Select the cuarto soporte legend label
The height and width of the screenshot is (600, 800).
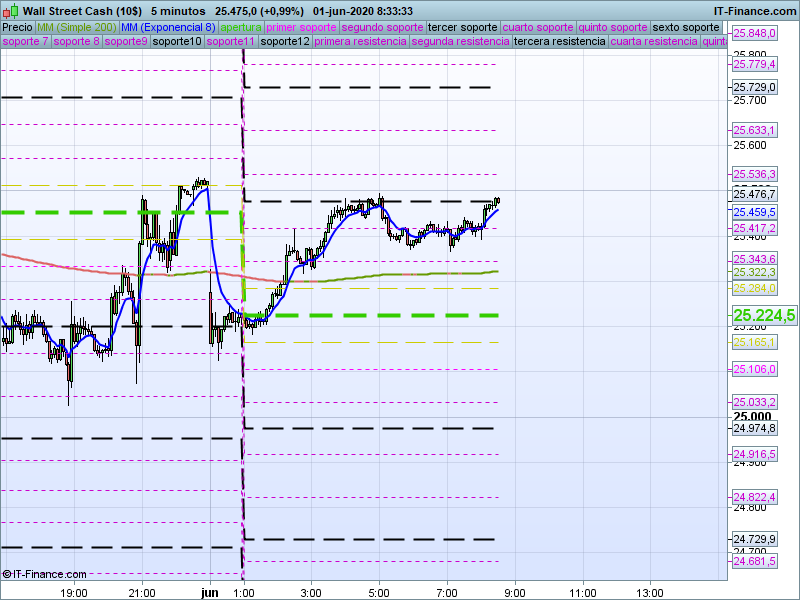538,28
